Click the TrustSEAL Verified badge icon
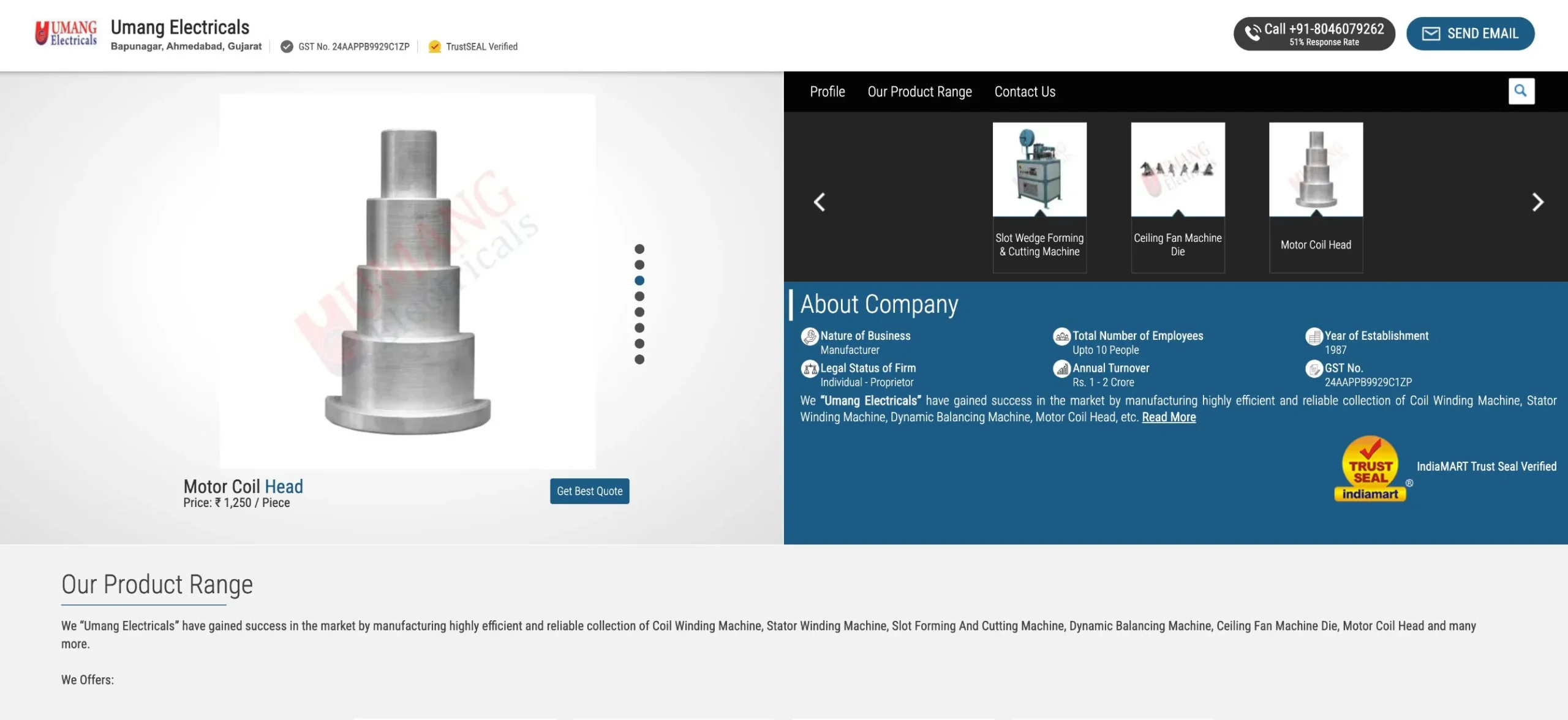This screenshot has width=1568, height=720. click(435, 47)
